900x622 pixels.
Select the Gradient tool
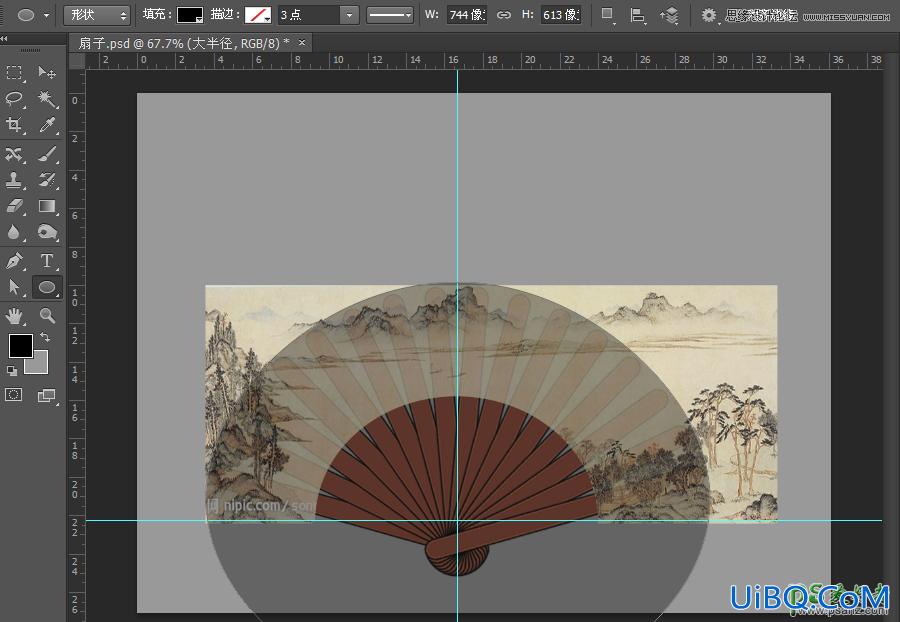click(47, 206)
